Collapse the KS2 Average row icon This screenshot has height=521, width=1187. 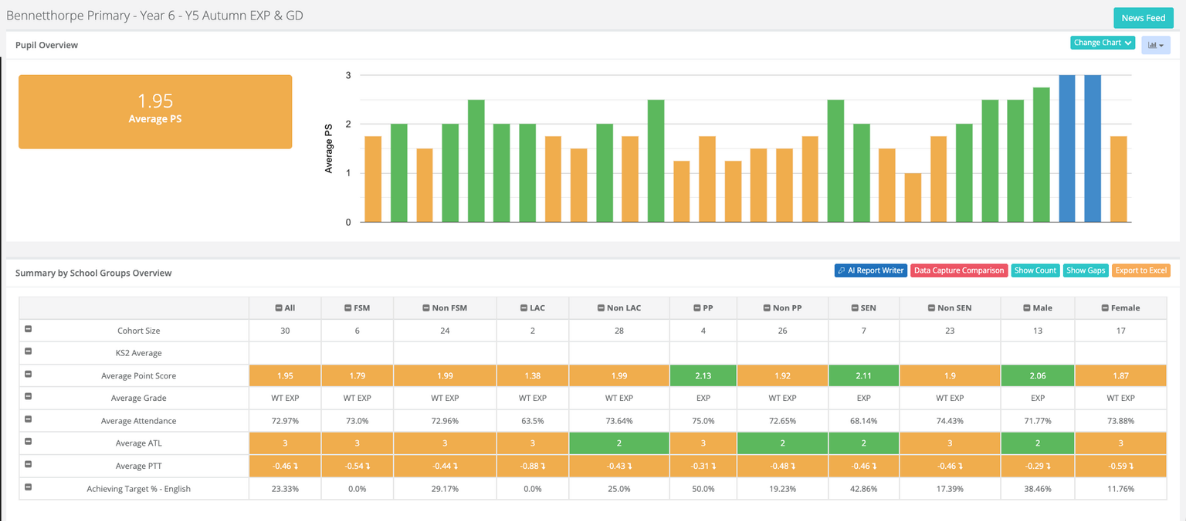click(28, 351)
